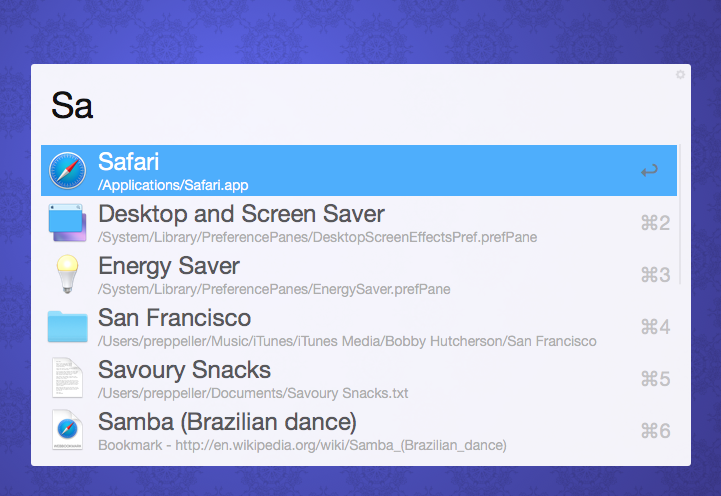Click the Savoury Snacks text document icon
721x496 pixels.
point(68,378)
